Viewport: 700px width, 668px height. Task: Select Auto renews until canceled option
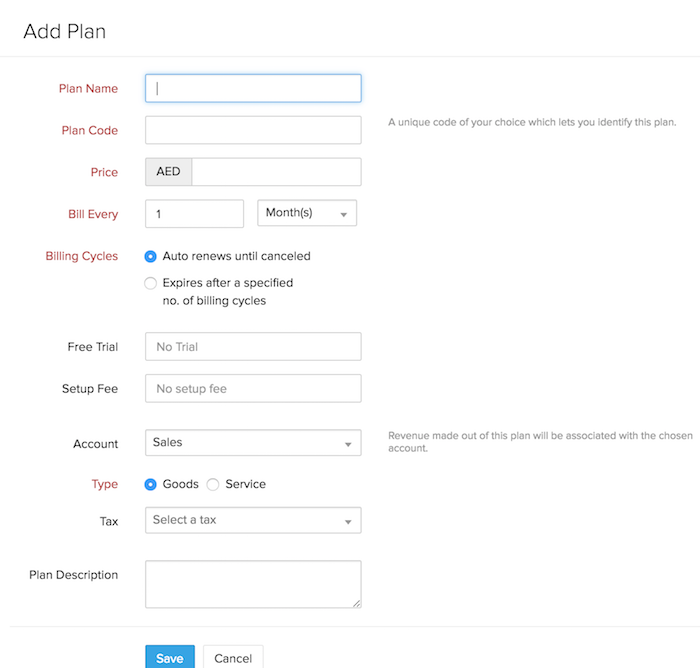(151, 256)
